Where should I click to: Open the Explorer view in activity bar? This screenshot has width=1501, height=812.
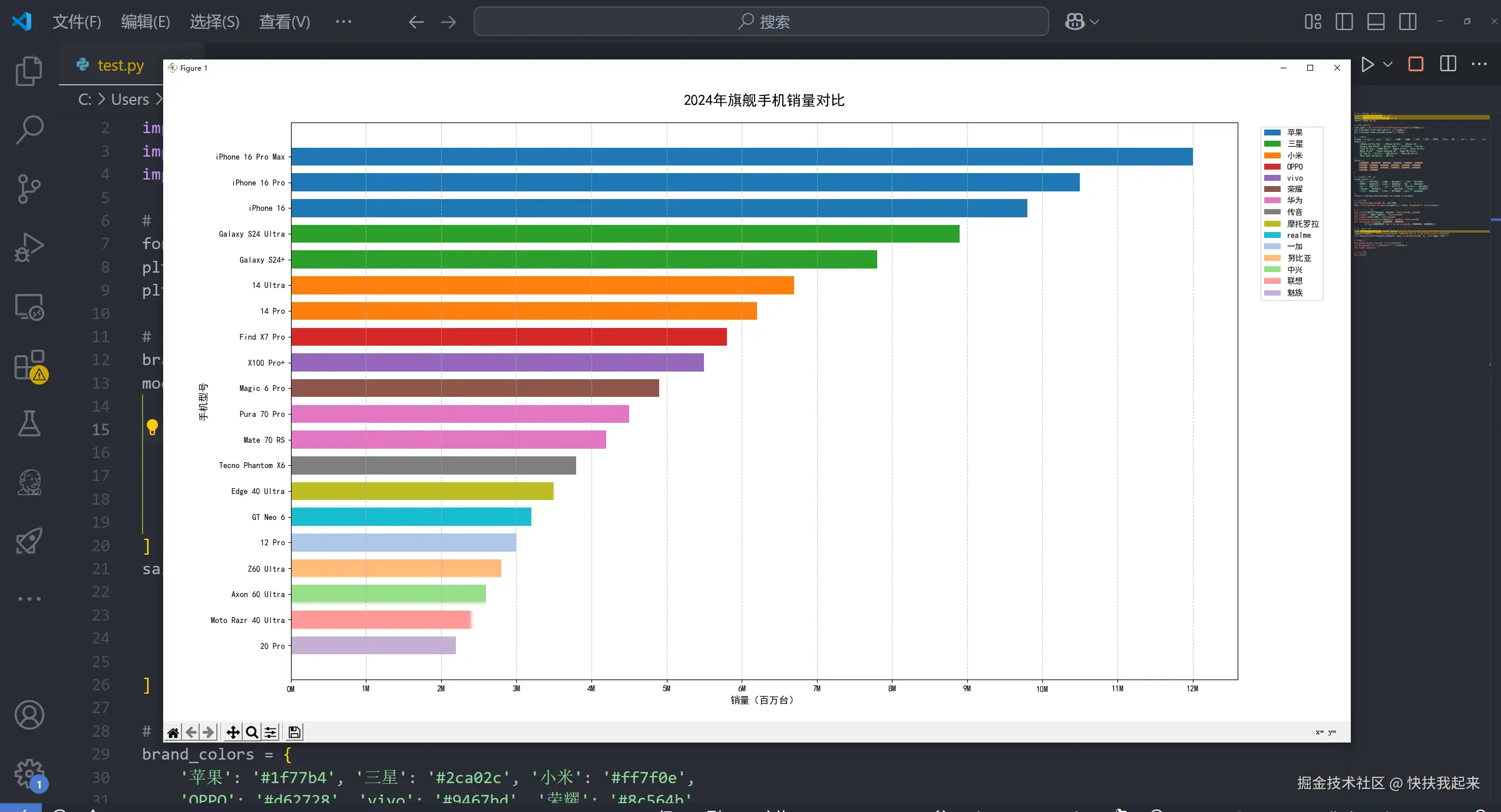(x=29, y=71)
